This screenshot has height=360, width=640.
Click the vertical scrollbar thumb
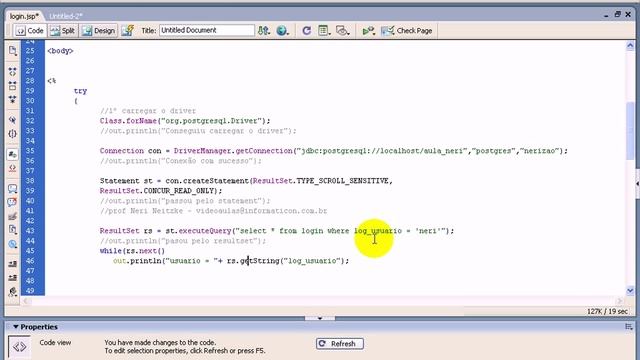(630, 131)
